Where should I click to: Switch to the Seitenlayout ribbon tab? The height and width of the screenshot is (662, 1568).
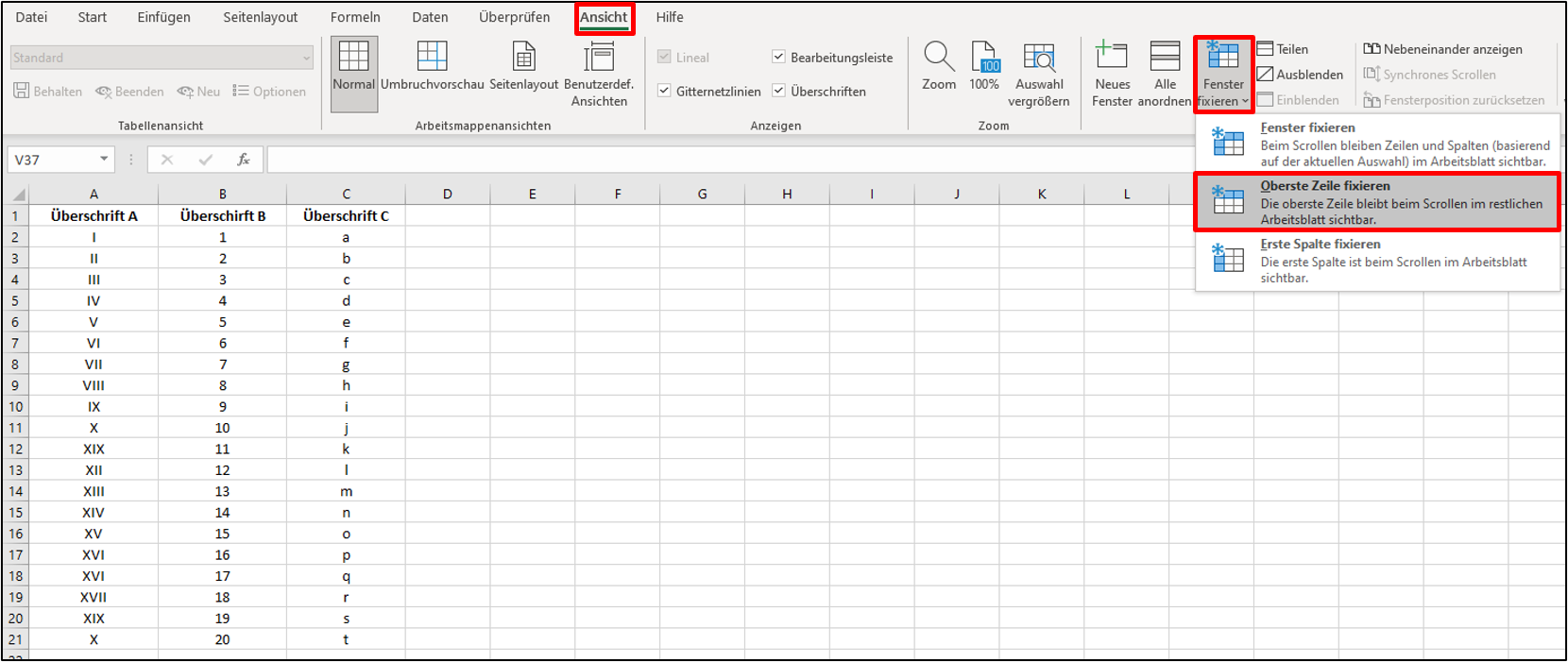(261, 17)
